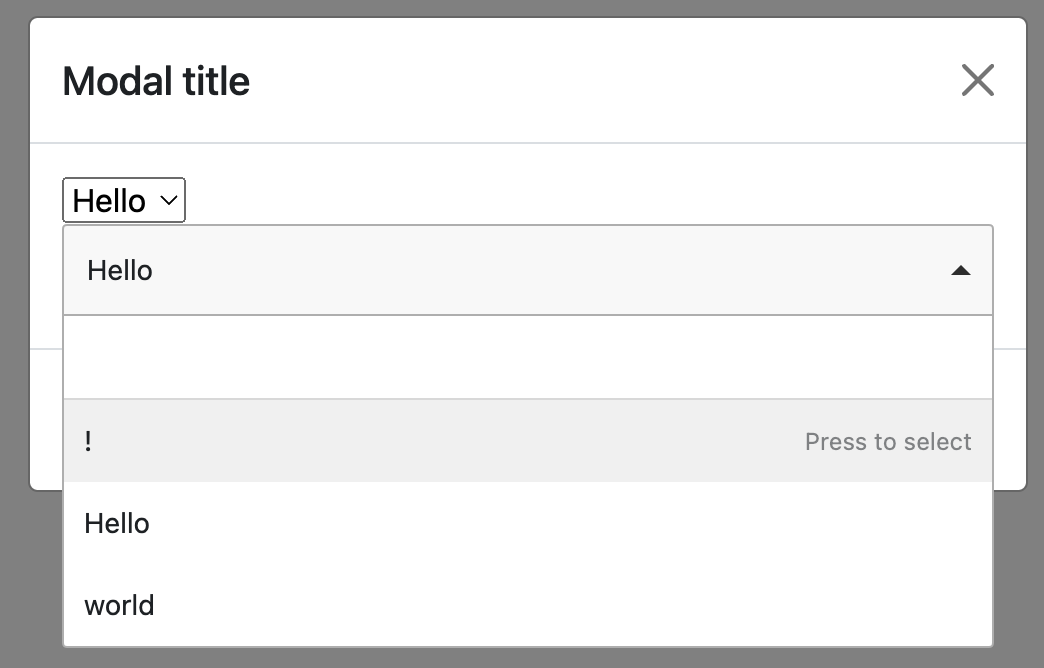Pick the "world" option from the list
Image resolution: width=1044 pixels, height=668 pixels.
(x=119, y=606)
